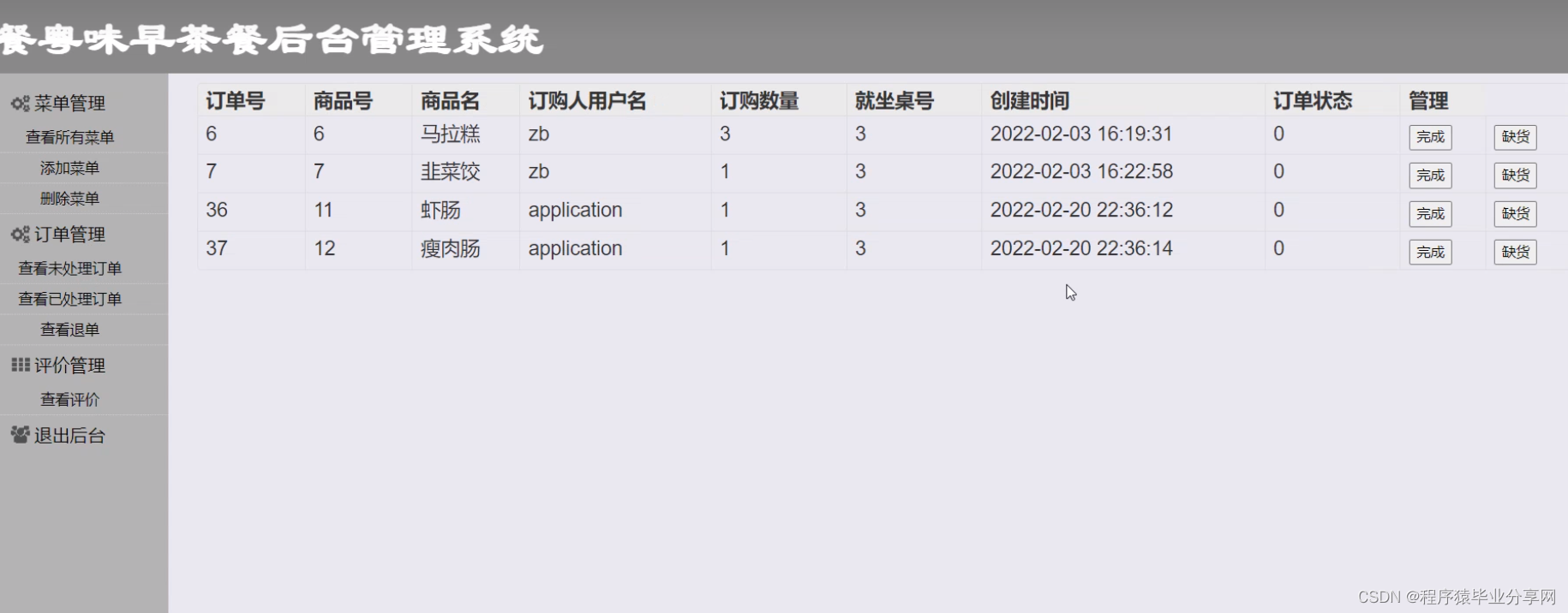
Task: Click product number 12 cell
Action: (x=324, y=249)
